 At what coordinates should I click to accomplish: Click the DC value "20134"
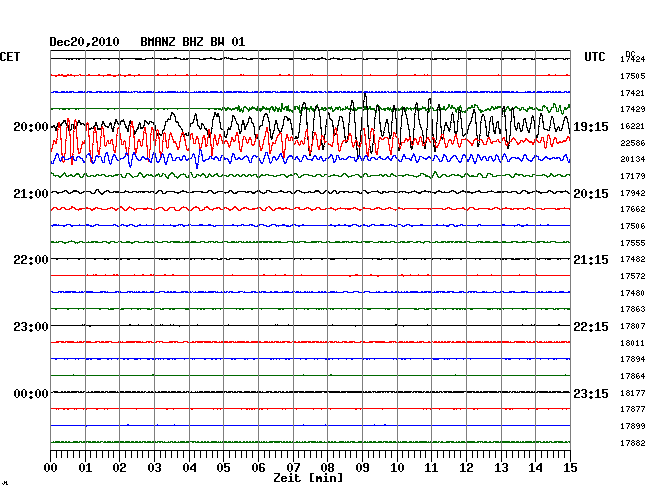[633, 159]
